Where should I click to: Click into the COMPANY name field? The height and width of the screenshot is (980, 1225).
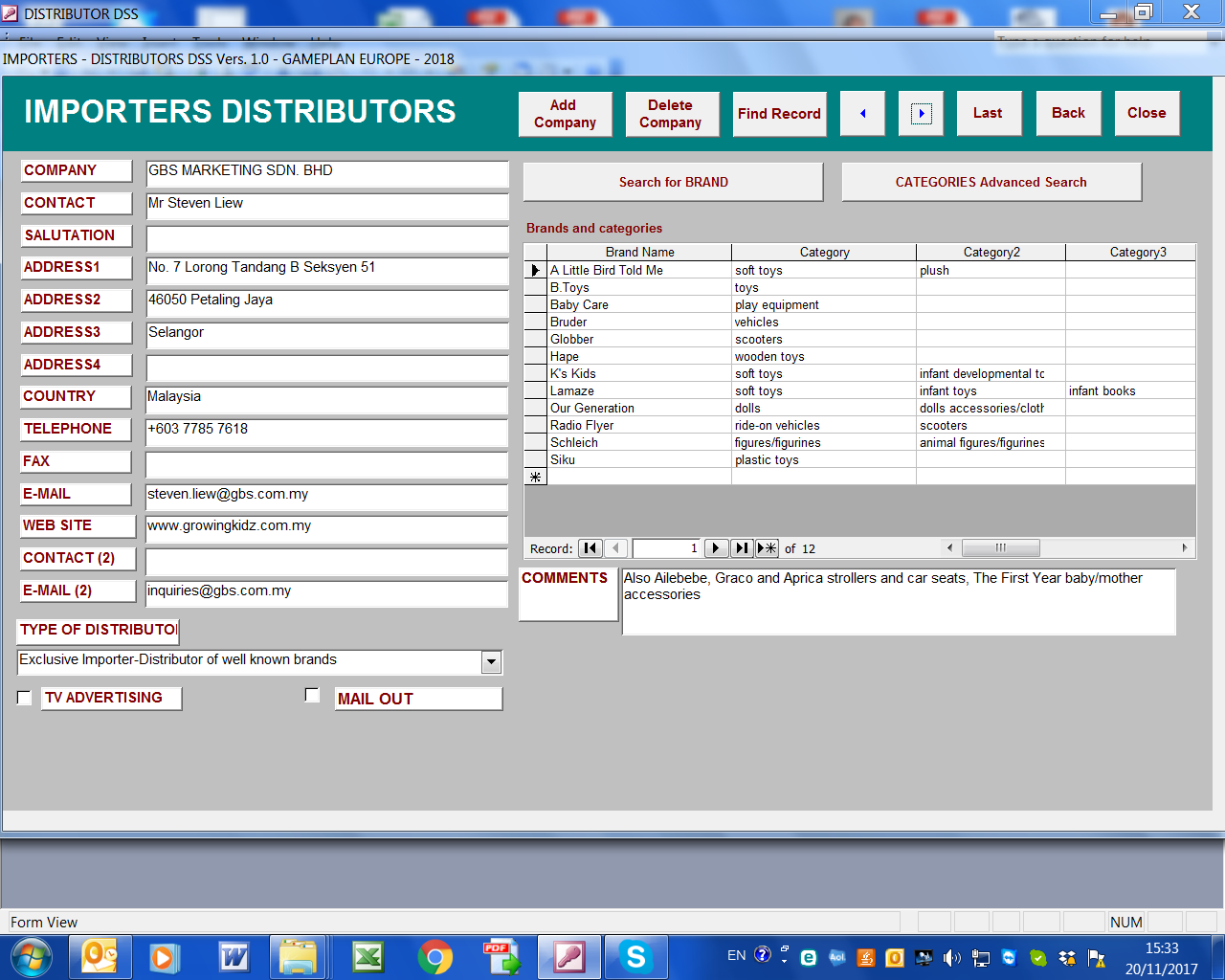click(x=326, y=173)
